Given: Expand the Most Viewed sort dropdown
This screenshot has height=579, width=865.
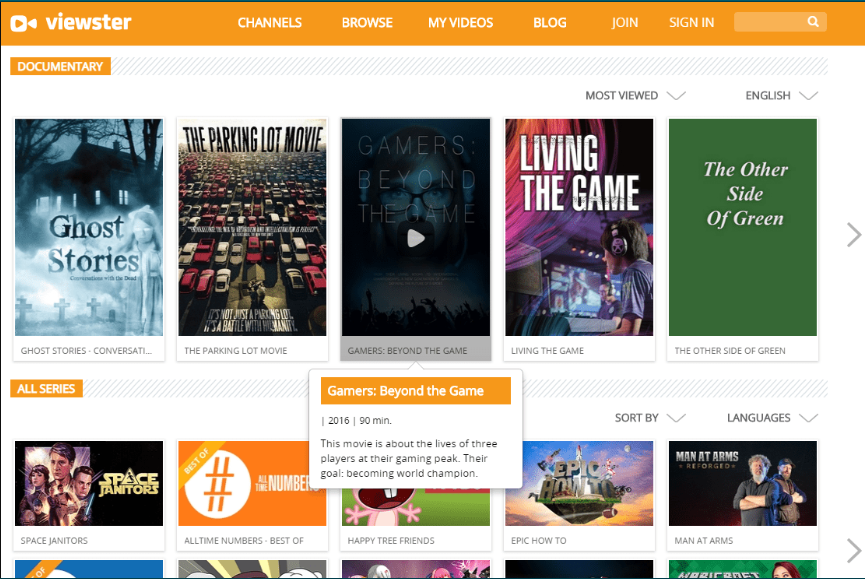Looking at the screenshot, I should (x=635, y=95).
